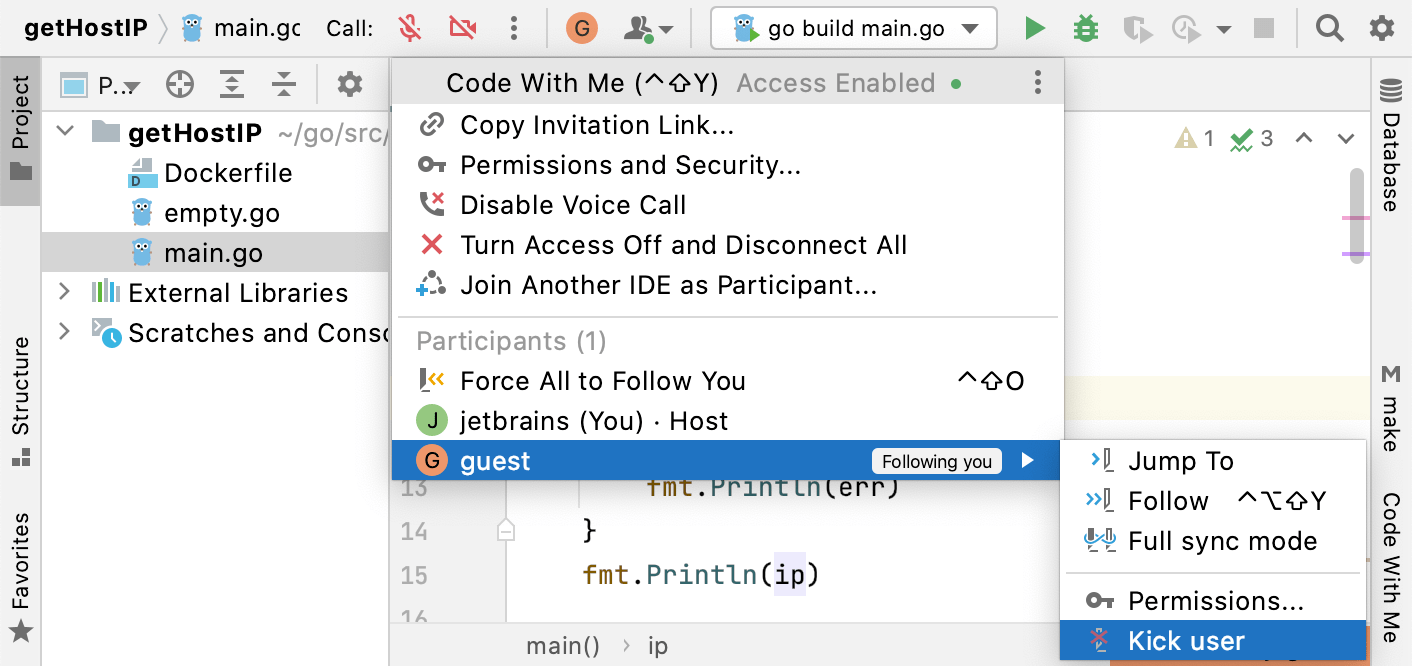Click the guest avatar icon in toolbar
Screen dimensions: 1412x666
pyautogui.click(x=581, y=28)
